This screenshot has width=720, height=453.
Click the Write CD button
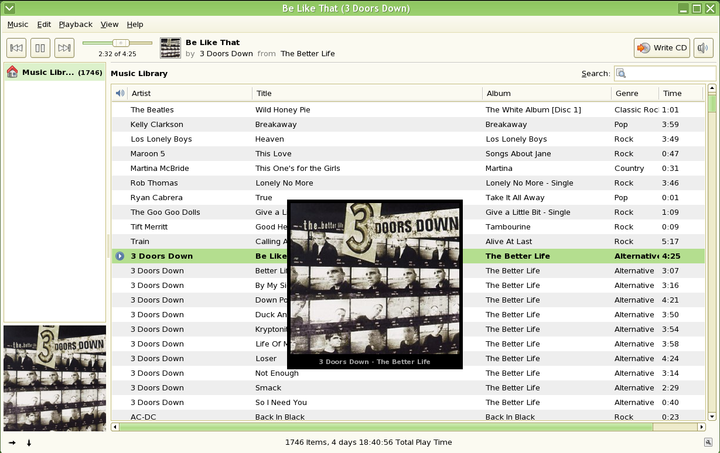point(662,48)
